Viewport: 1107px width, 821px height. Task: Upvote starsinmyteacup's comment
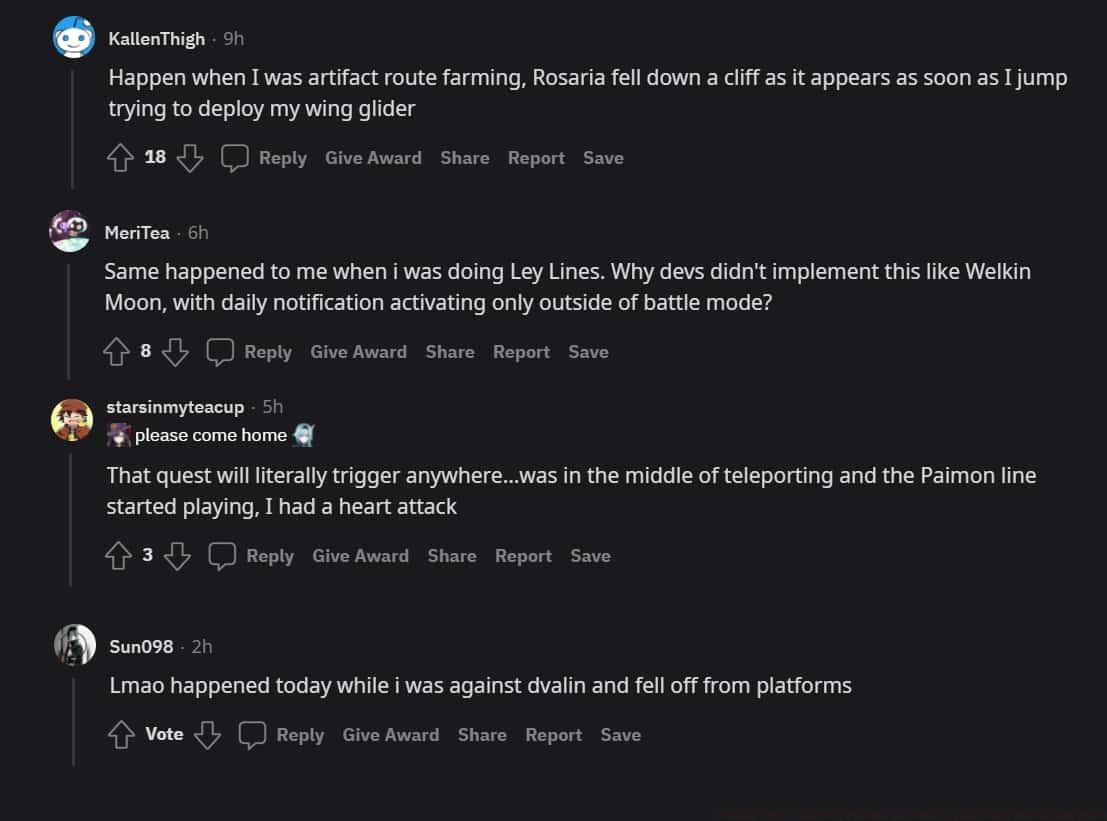click(118, 556)
